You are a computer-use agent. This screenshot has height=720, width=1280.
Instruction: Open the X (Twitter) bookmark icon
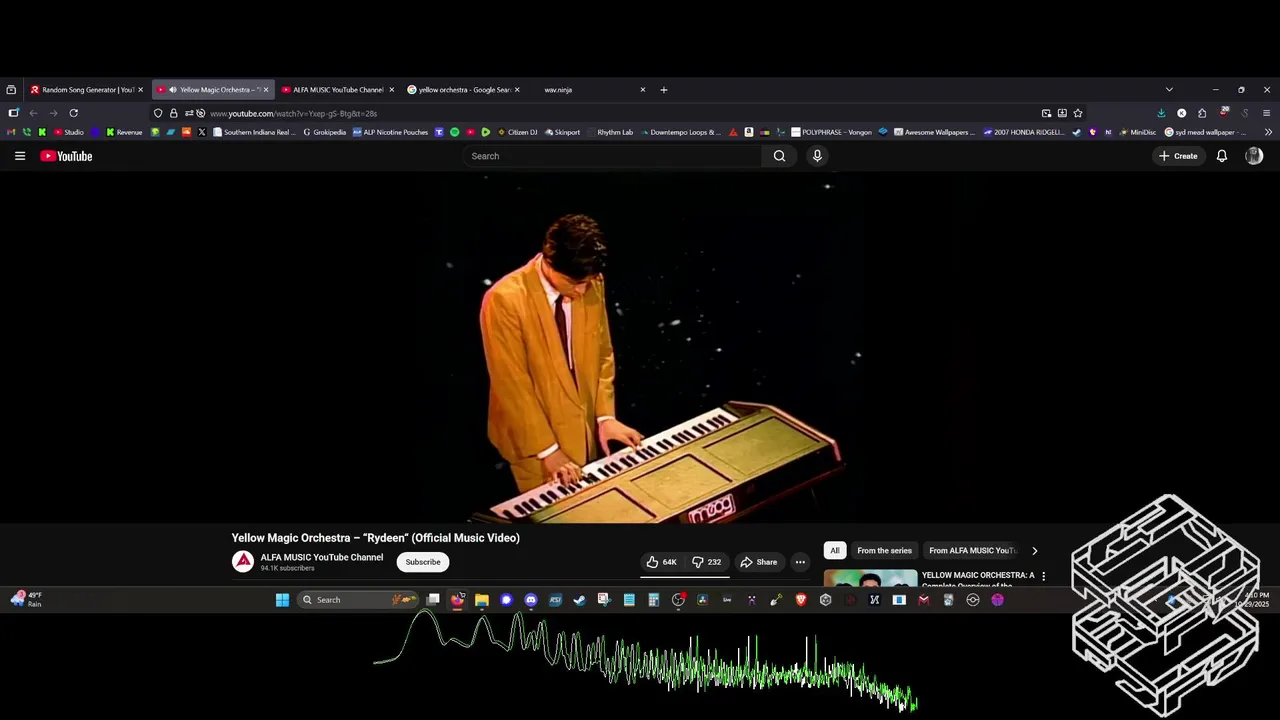[x=202, y=132]
